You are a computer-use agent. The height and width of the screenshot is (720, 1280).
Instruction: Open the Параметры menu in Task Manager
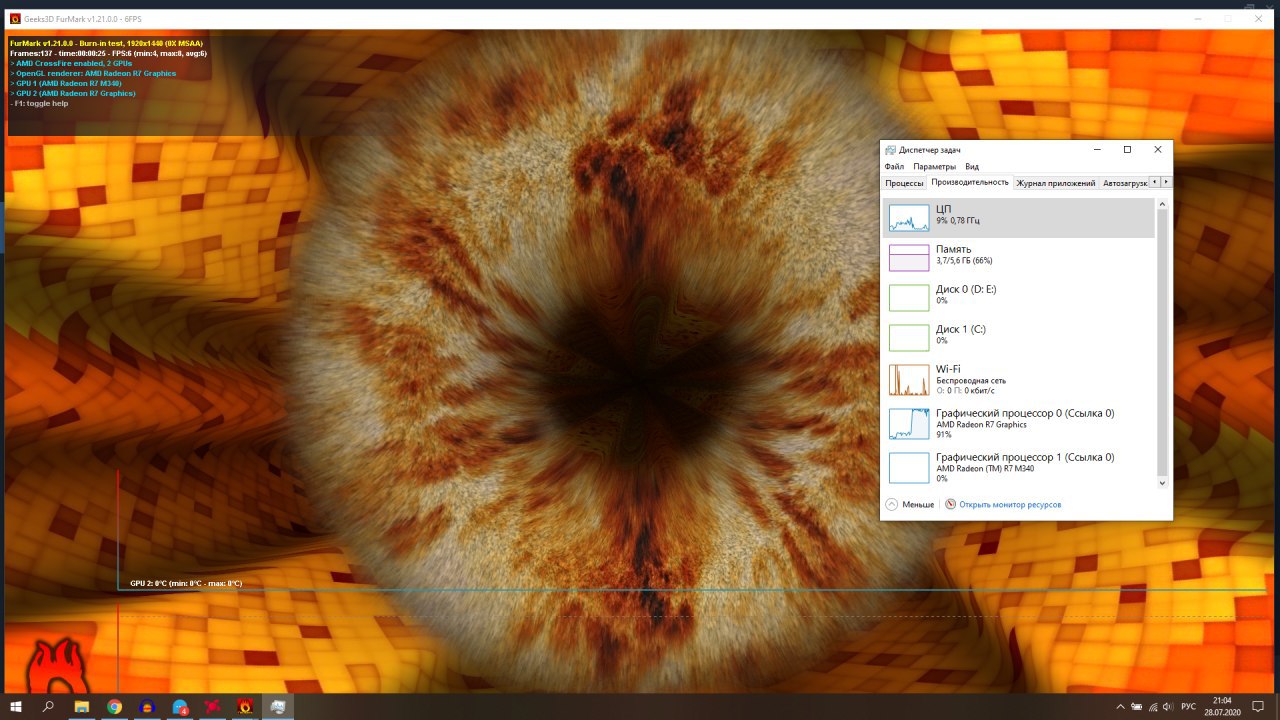click(x=934, y=167)
